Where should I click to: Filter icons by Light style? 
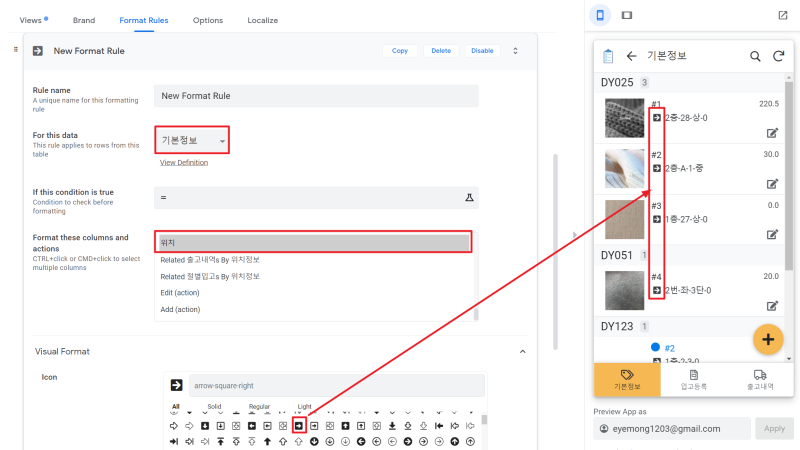pos(305,407)
